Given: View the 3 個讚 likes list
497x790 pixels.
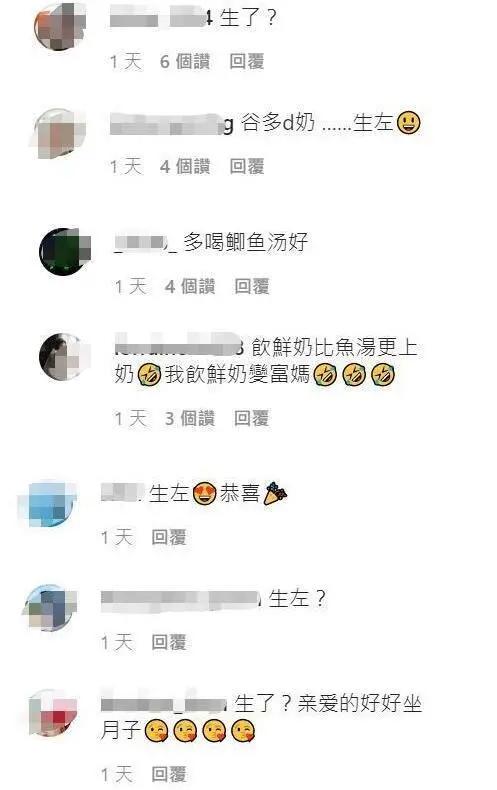Looking at the screenshot, I should click(190, 418).
